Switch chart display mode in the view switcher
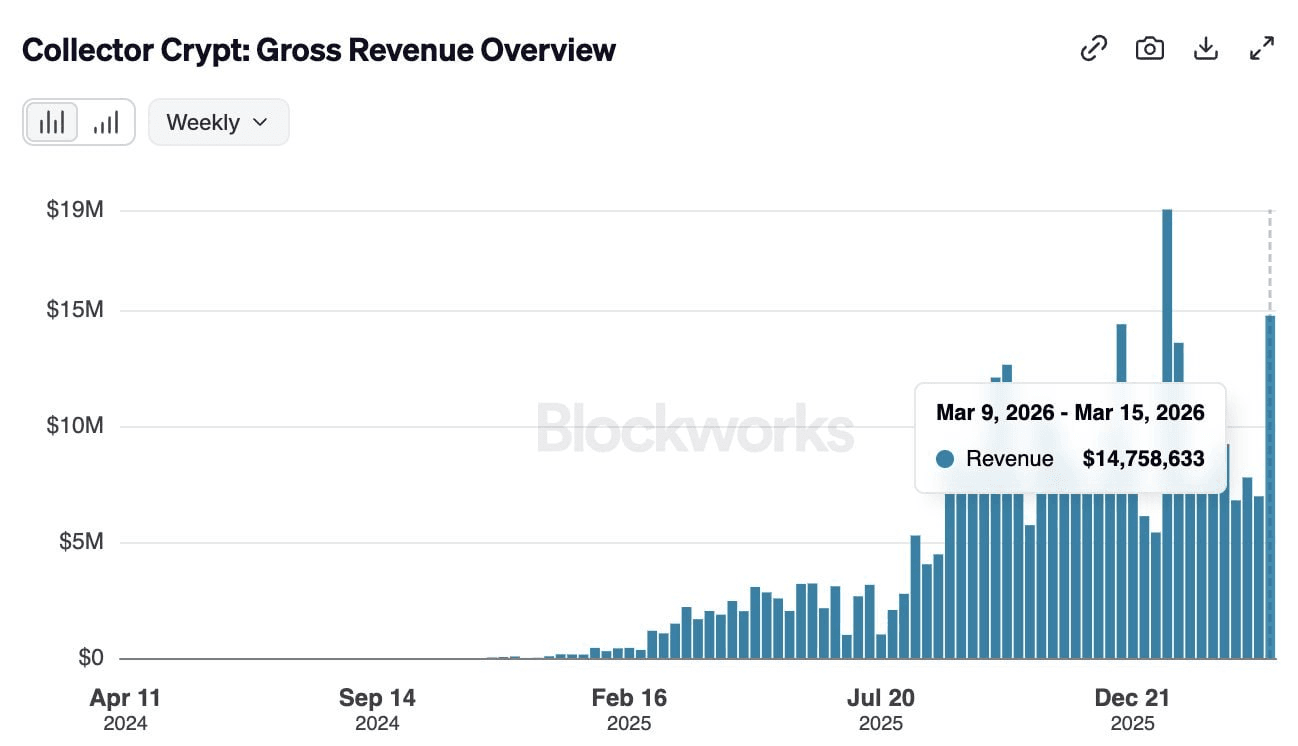The height and width of the screenshot is (746, 1298). pyautogui.click(x=79, y=121)
